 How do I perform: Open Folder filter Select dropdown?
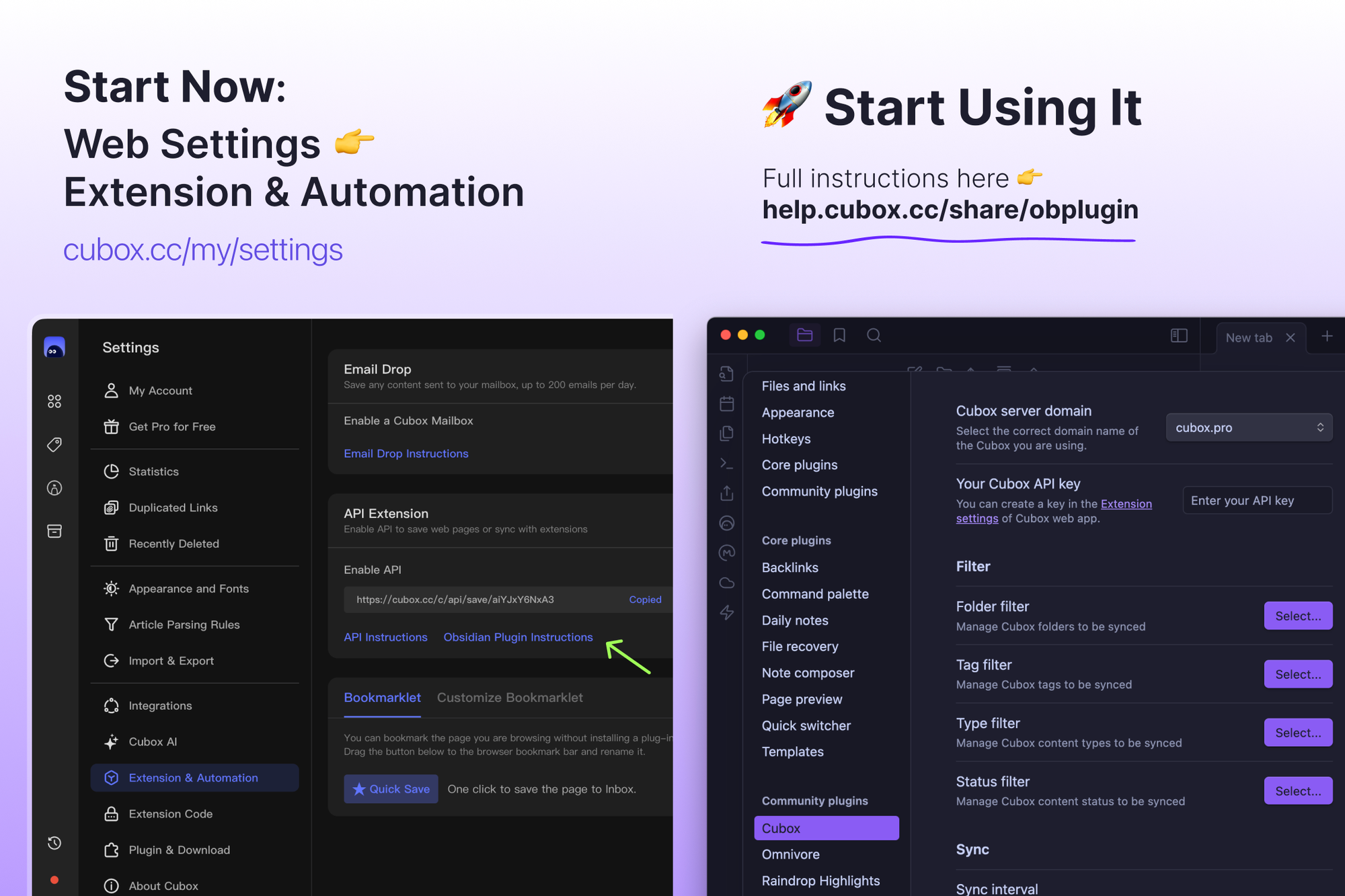[x=1298, y=616]
